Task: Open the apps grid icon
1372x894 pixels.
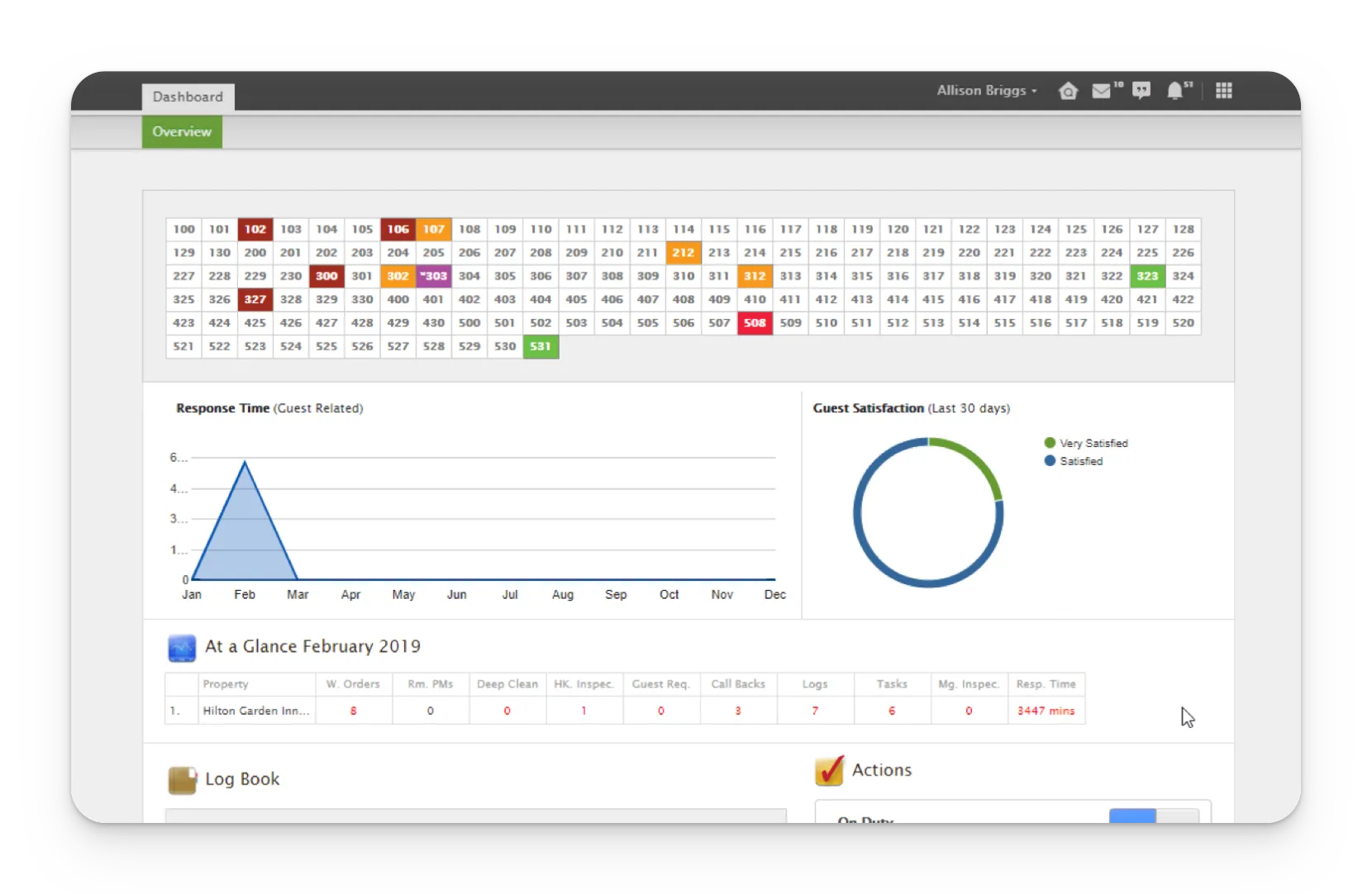Action: (x=1224, y=91)
